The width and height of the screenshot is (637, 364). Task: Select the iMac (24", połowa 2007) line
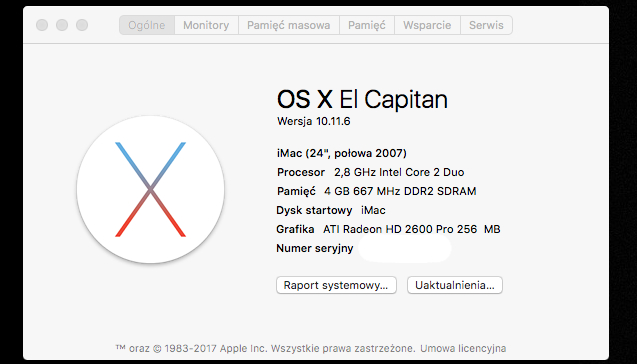pyautogui.click(x=342, y=153)
